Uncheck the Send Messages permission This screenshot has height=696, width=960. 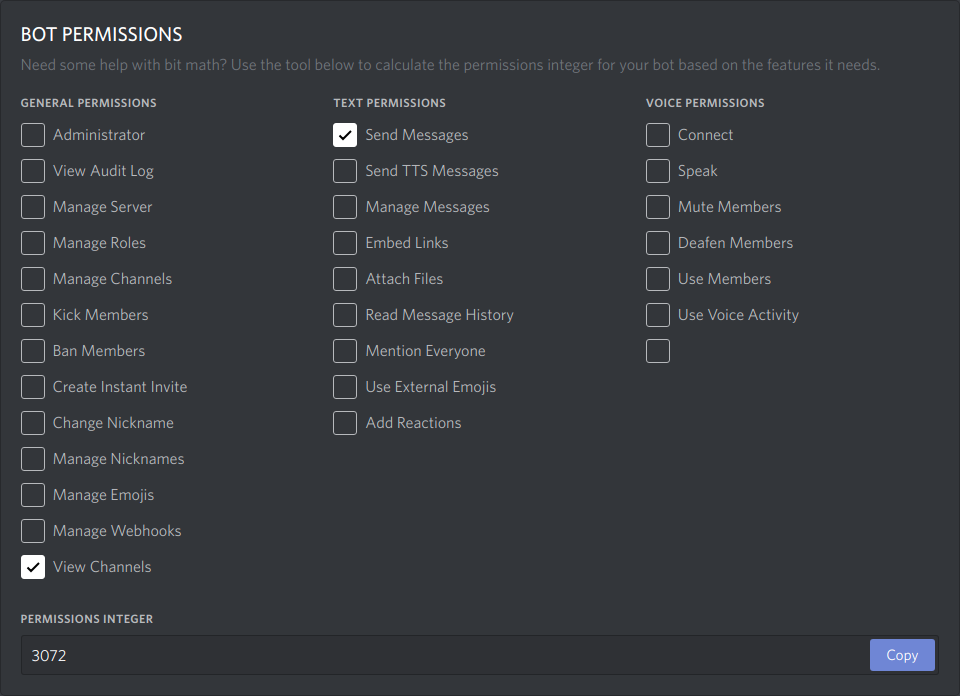point(345,135)
